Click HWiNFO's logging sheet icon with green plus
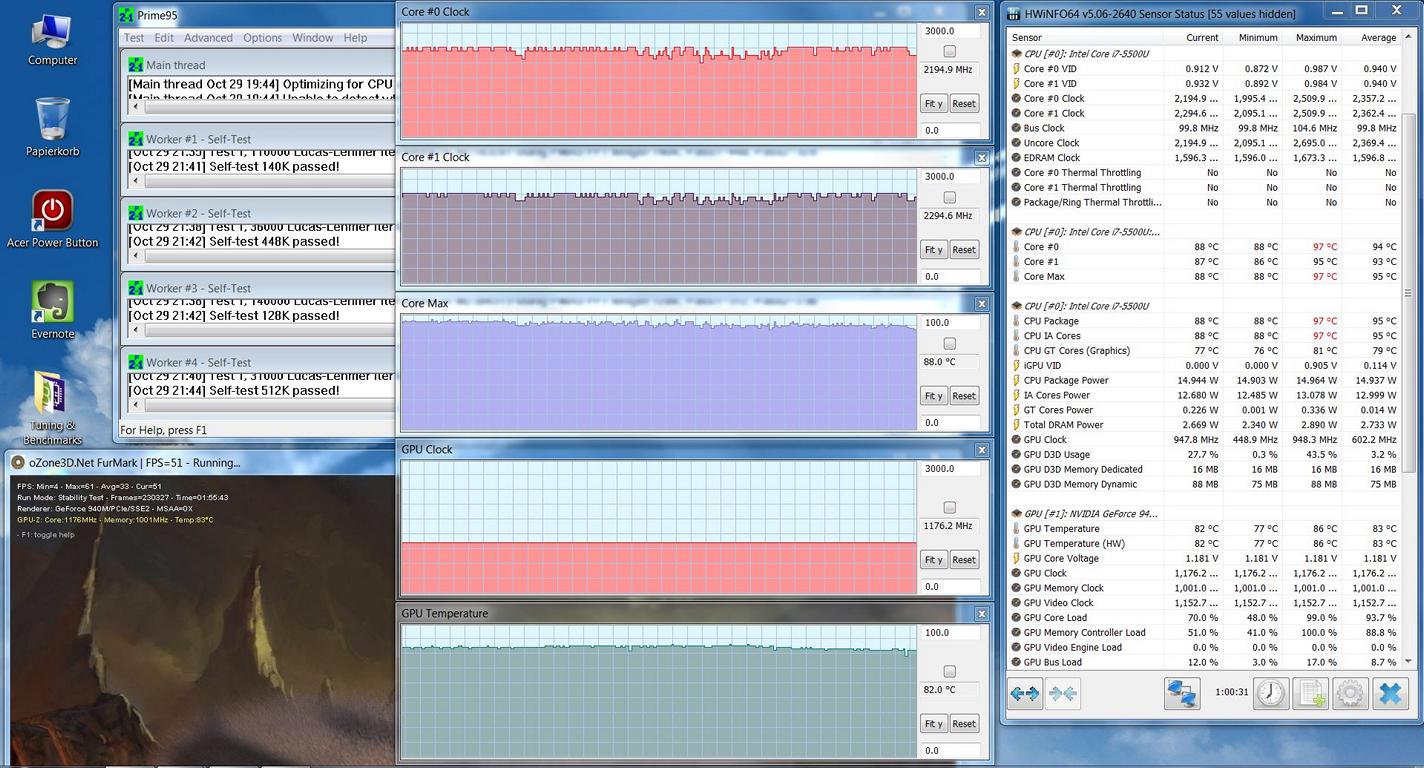The image size is (1424, 768). point(1310,693)
